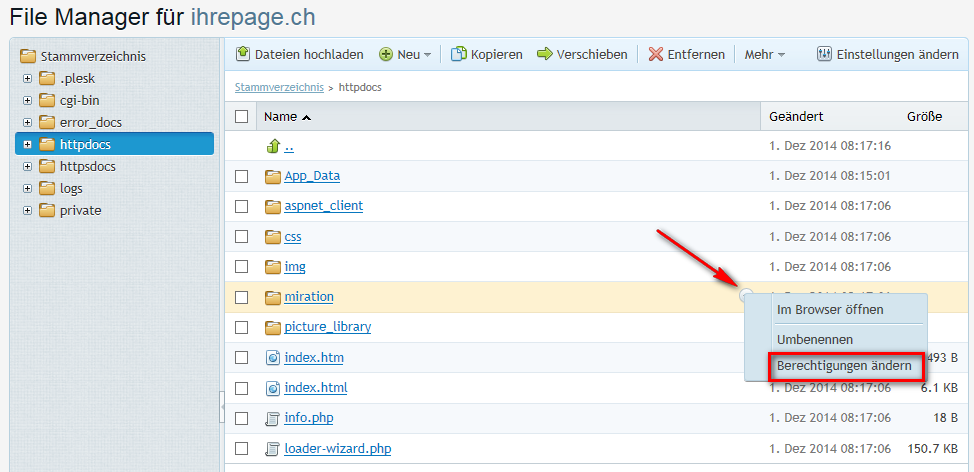Sort by the Geändert column header
Screen dimensions: 974x472
point(796,117)
